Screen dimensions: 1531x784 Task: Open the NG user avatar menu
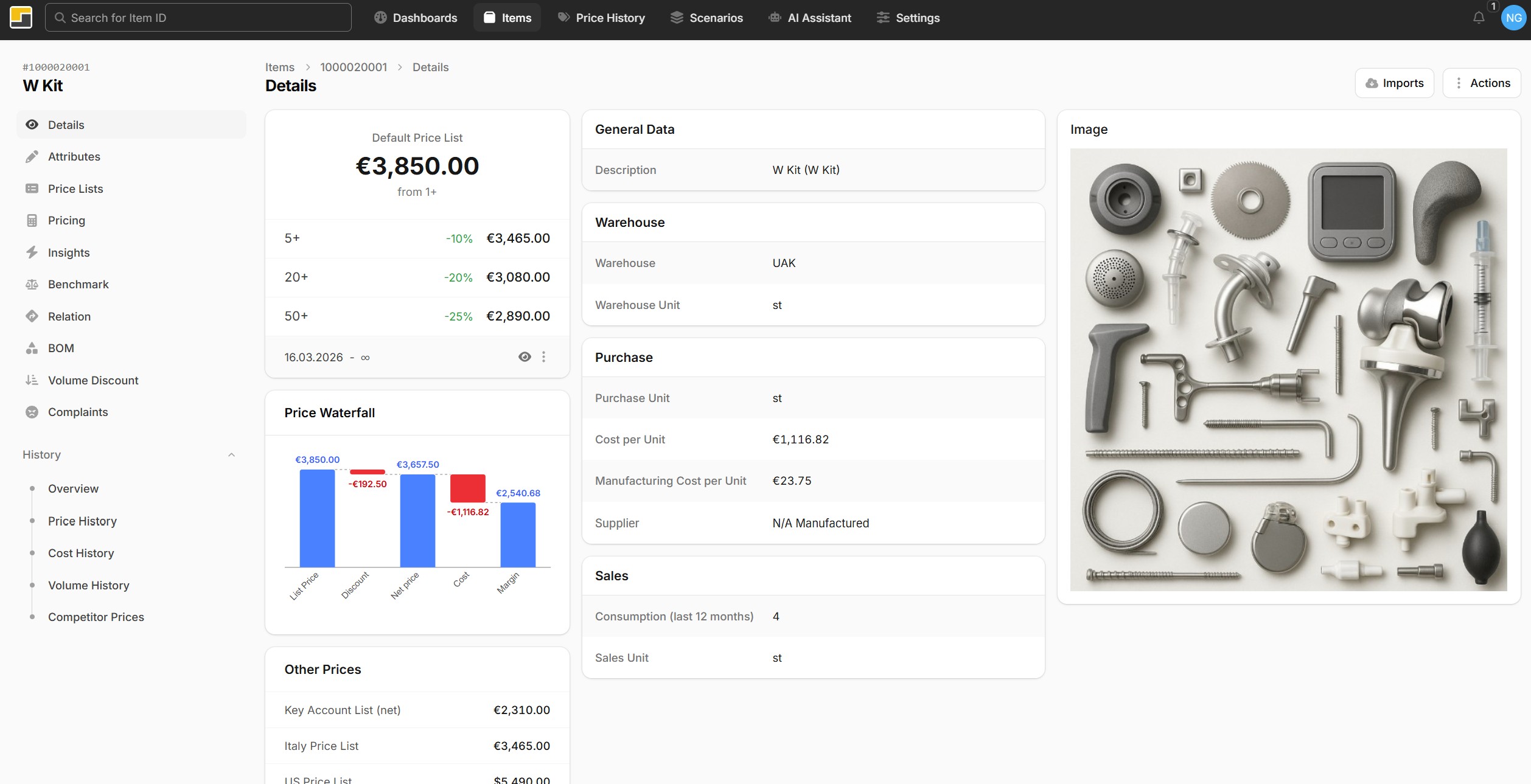[1513, 18]
